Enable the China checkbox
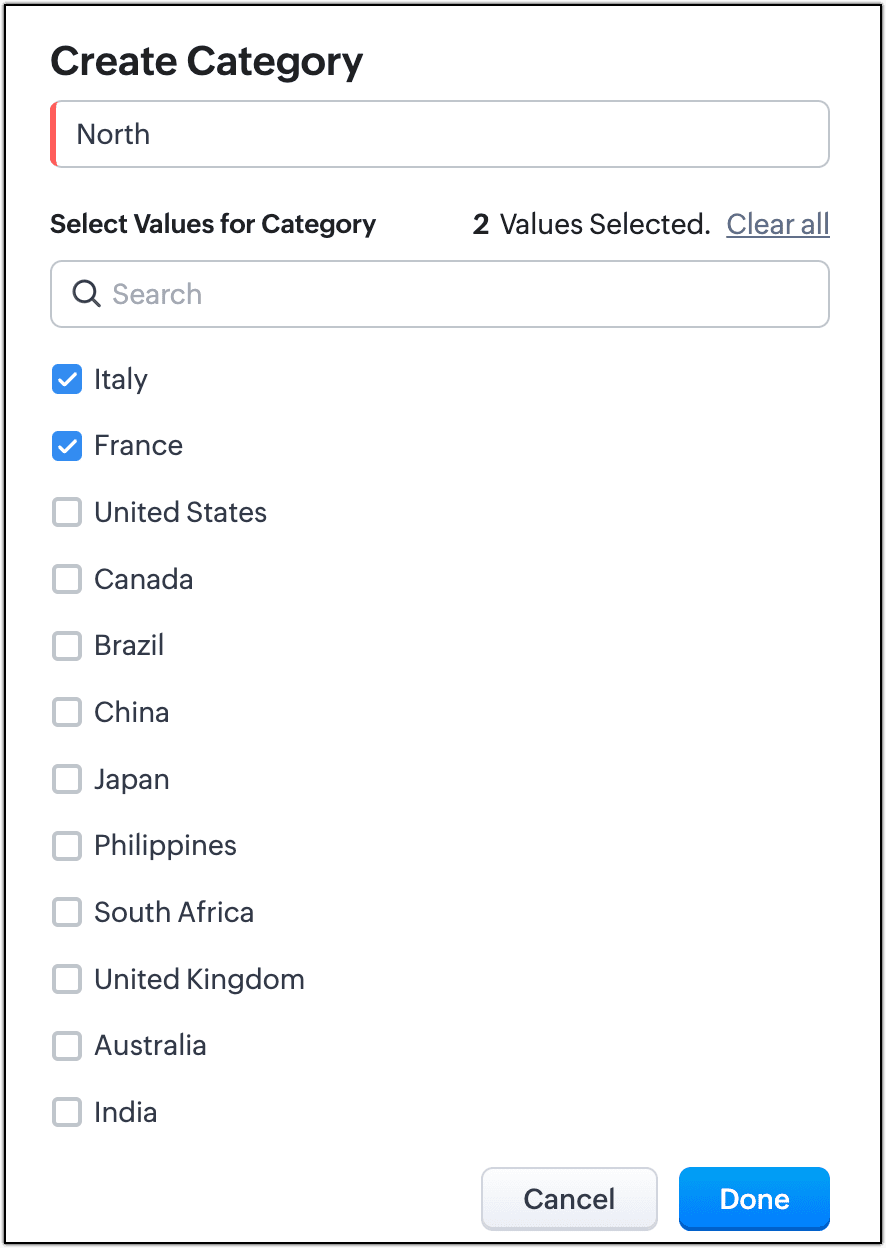886x1248 pixels. [67, 713]
